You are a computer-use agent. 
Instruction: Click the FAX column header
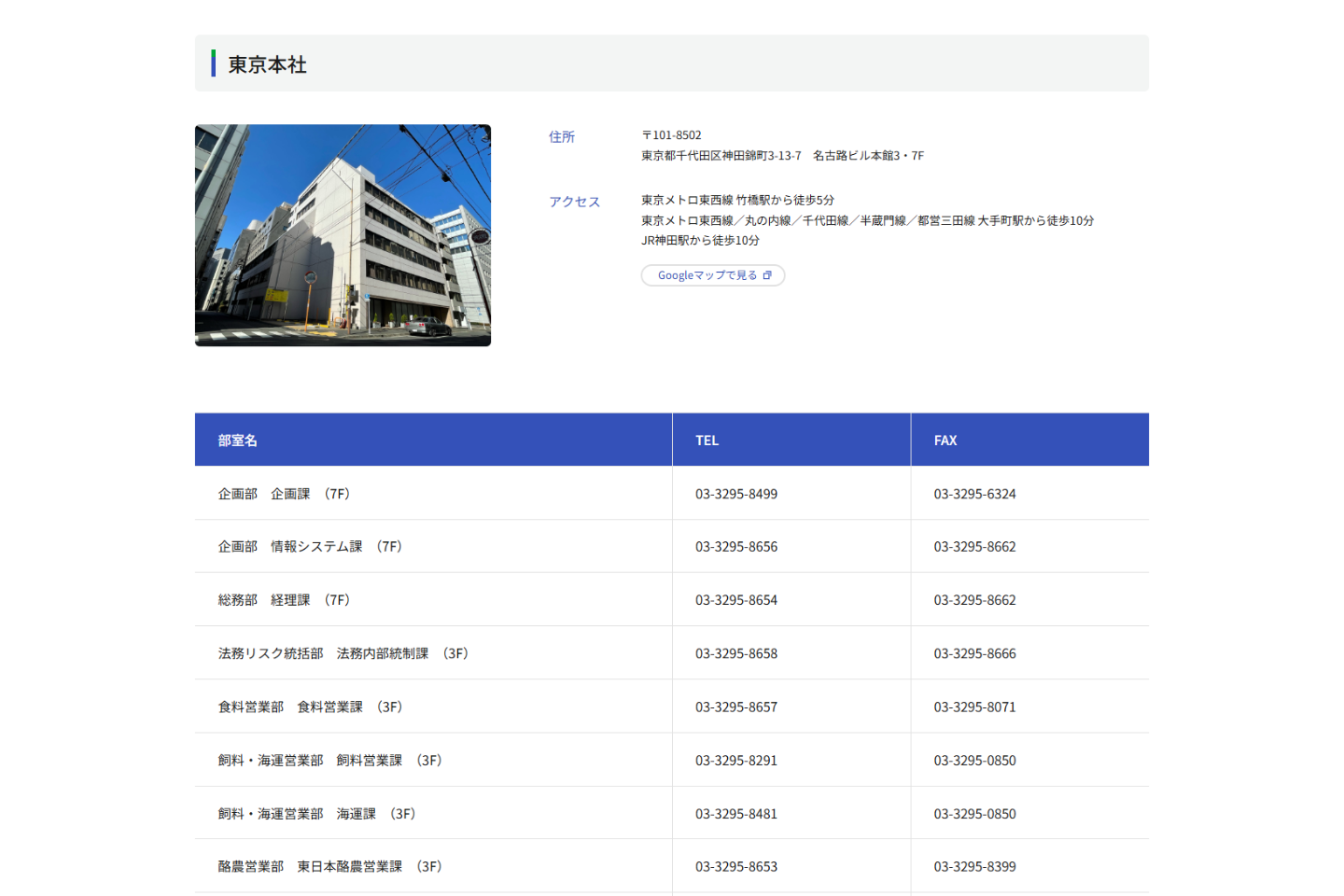945,441
